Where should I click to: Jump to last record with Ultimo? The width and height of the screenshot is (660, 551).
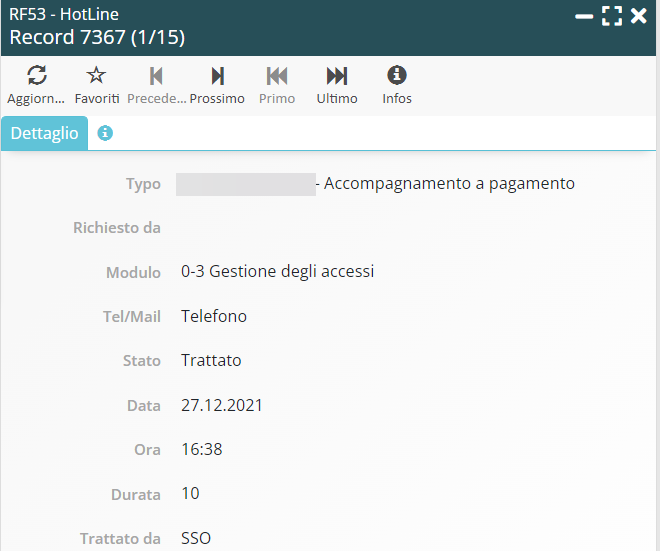337,76
